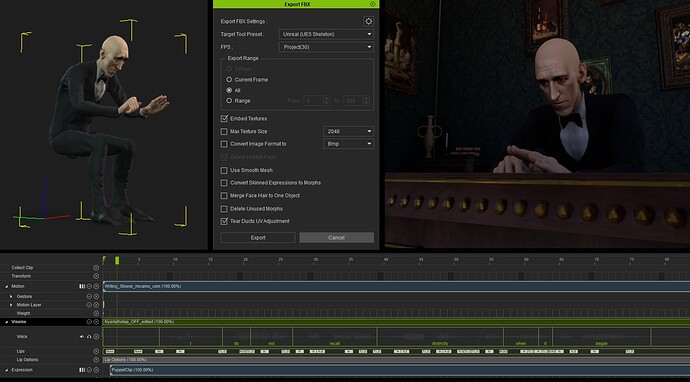Click the "Weight" track label

point(23,313)
